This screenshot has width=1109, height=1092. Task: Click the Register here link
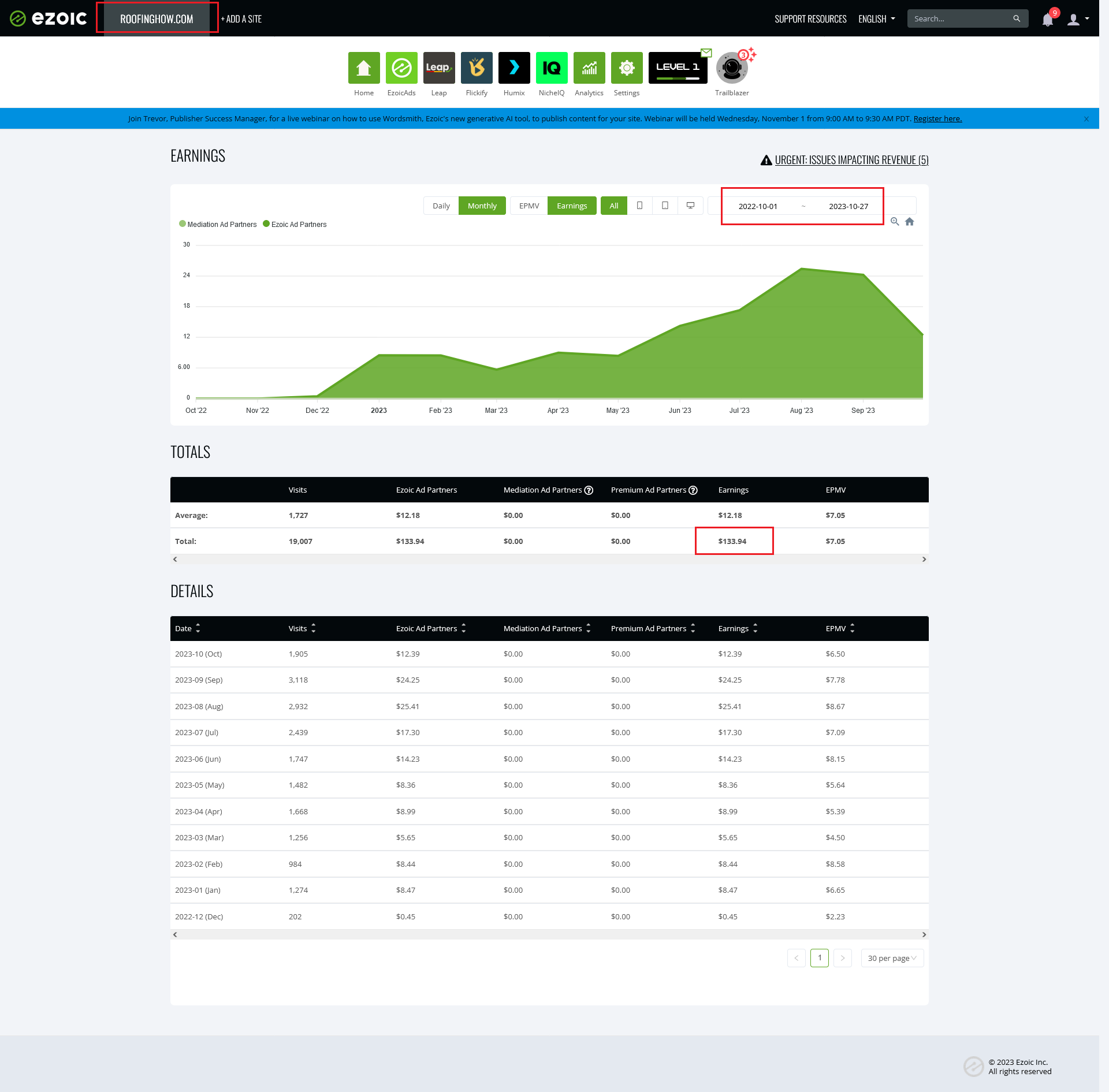pos(937,118)
